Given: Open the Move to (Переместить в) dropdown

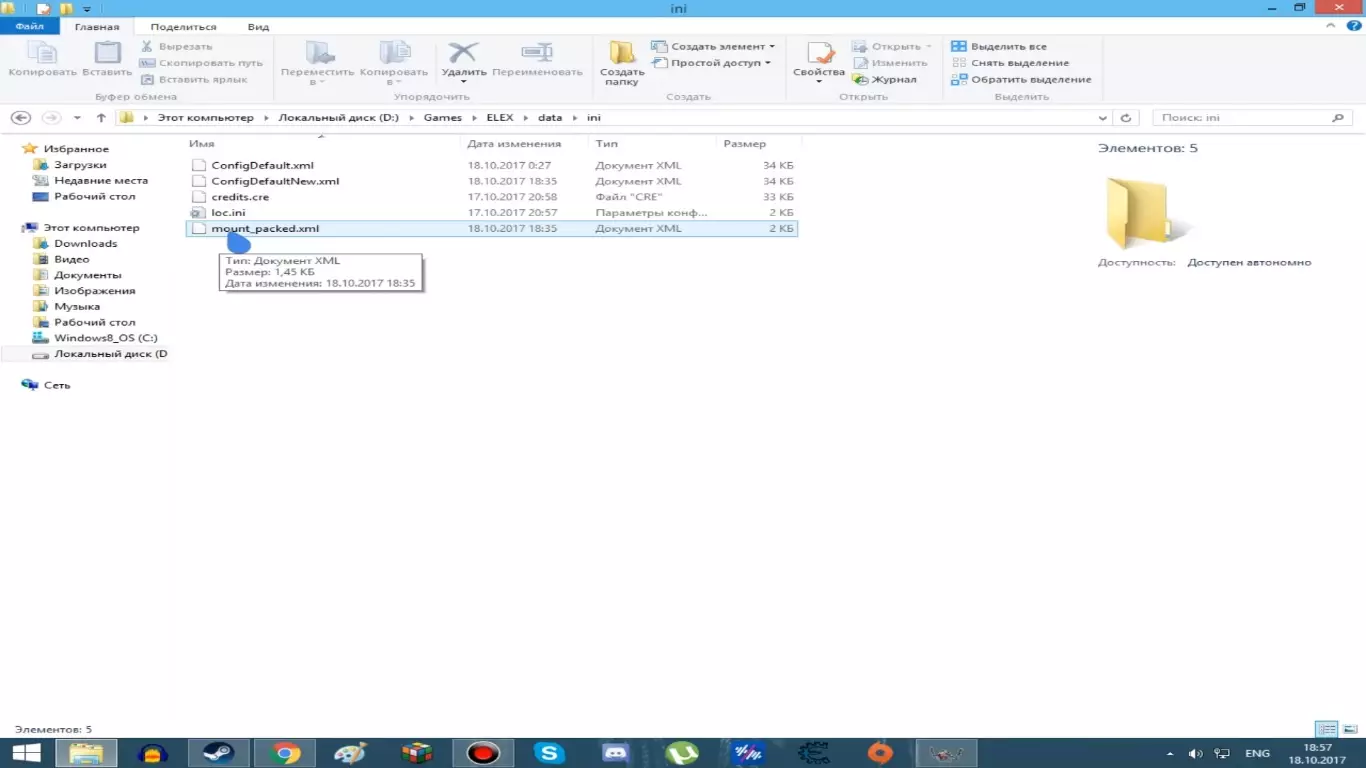Looking at the screenshot, I should tap(318, 62).
